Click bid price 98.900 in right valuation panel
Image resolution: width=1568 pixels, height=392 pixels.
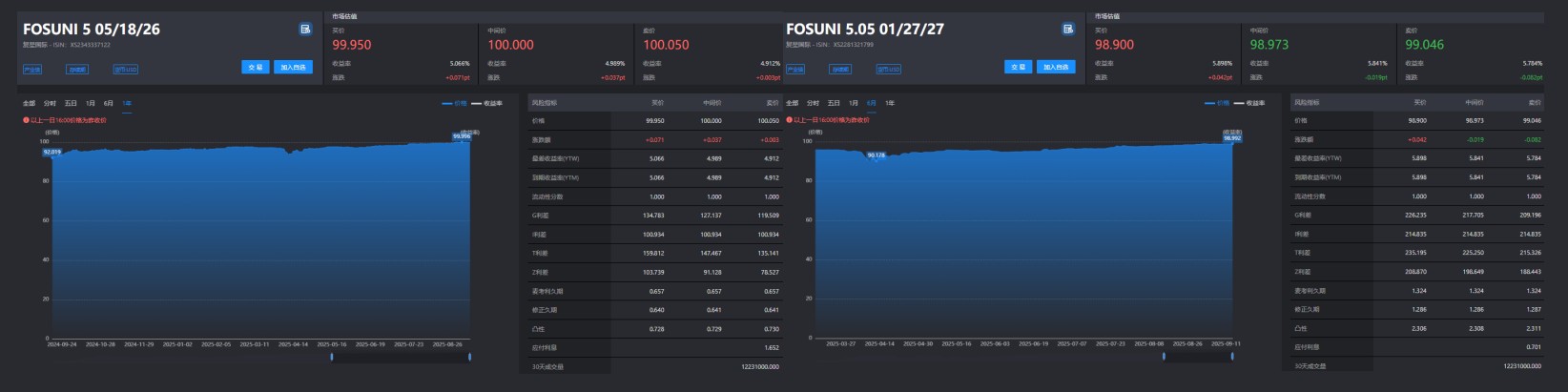1115,45
